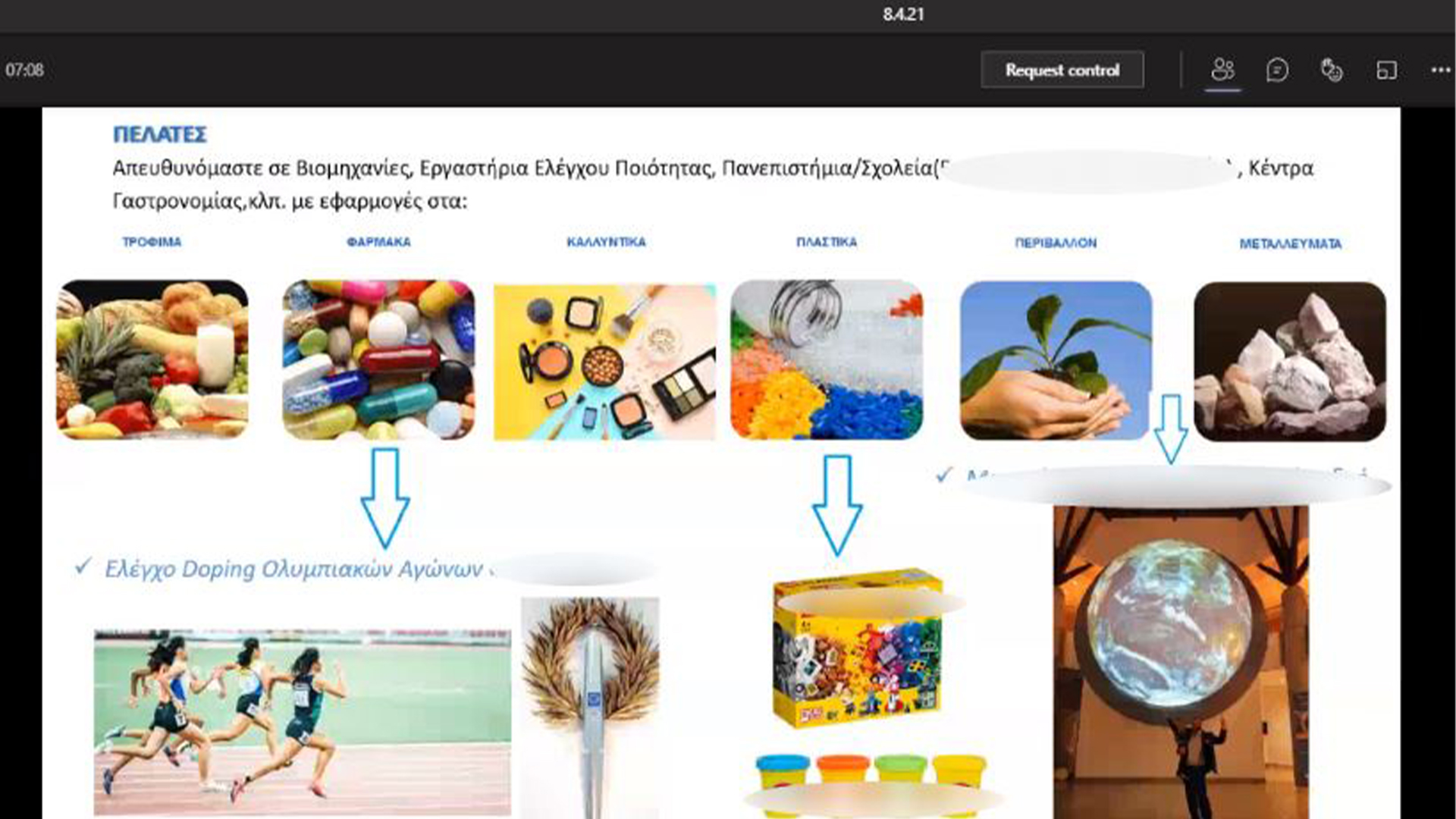1456x819 pixels.
Task: Select the plastic pellets picture
Action: (827, 359)
